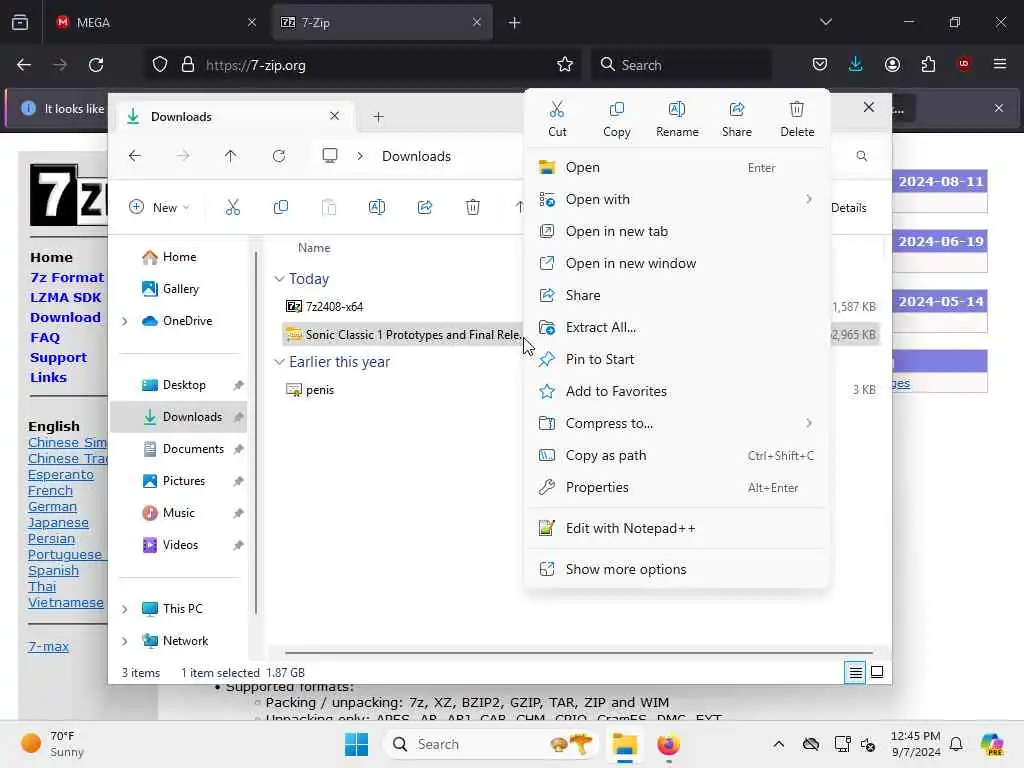Open LZMA SDK link
The height and width of the screenshot is (768, 1024).
click(65, 297)
